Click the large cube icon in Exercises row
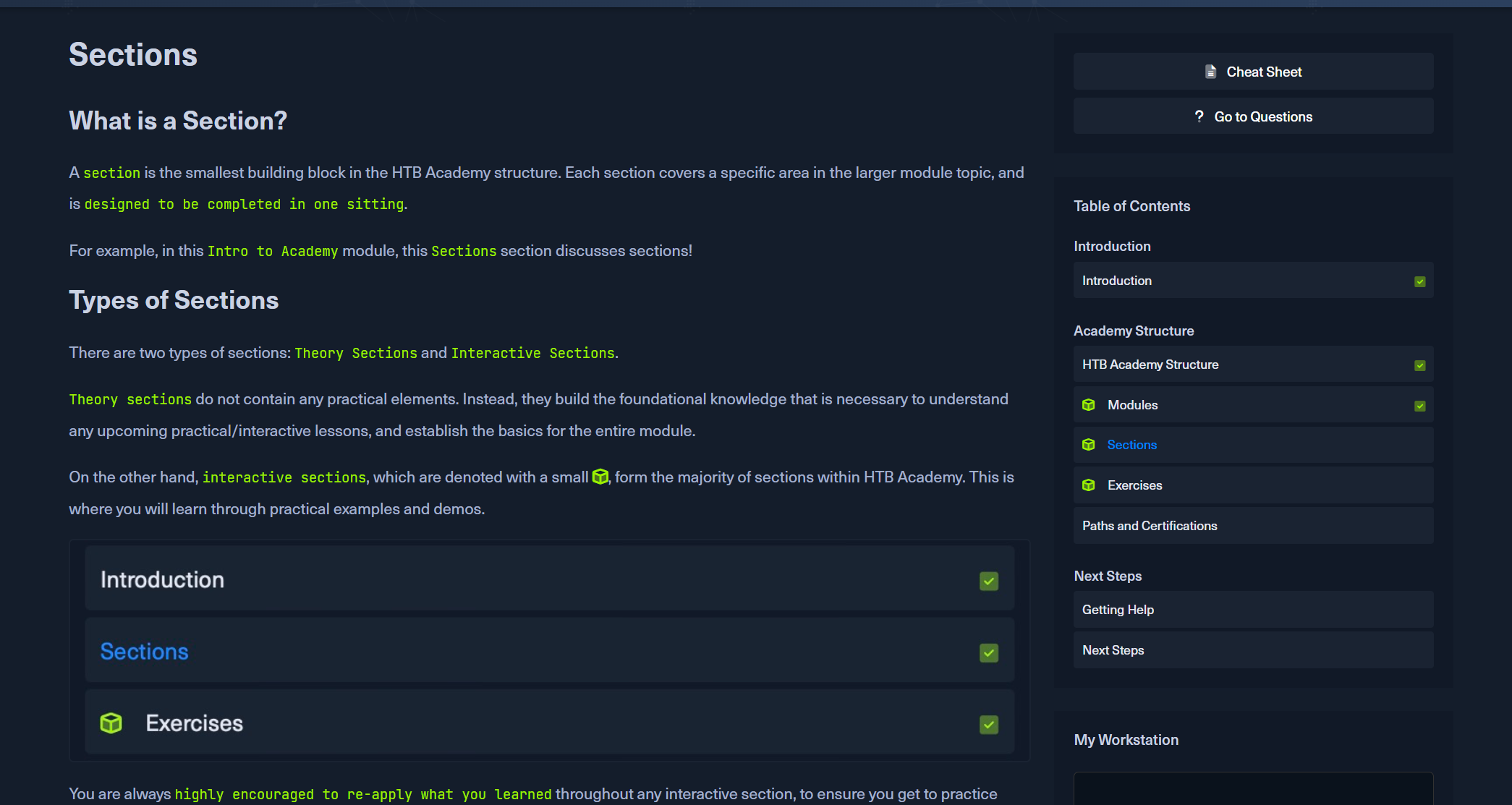 pos(111,723)
